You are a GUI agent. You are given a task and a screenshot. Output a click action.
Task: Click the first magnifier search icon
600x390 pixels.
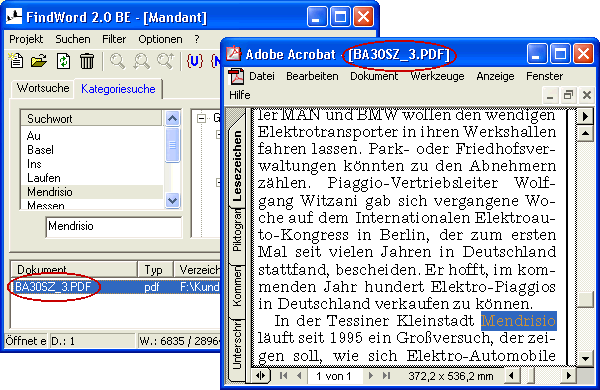click(x=117, y=61)
